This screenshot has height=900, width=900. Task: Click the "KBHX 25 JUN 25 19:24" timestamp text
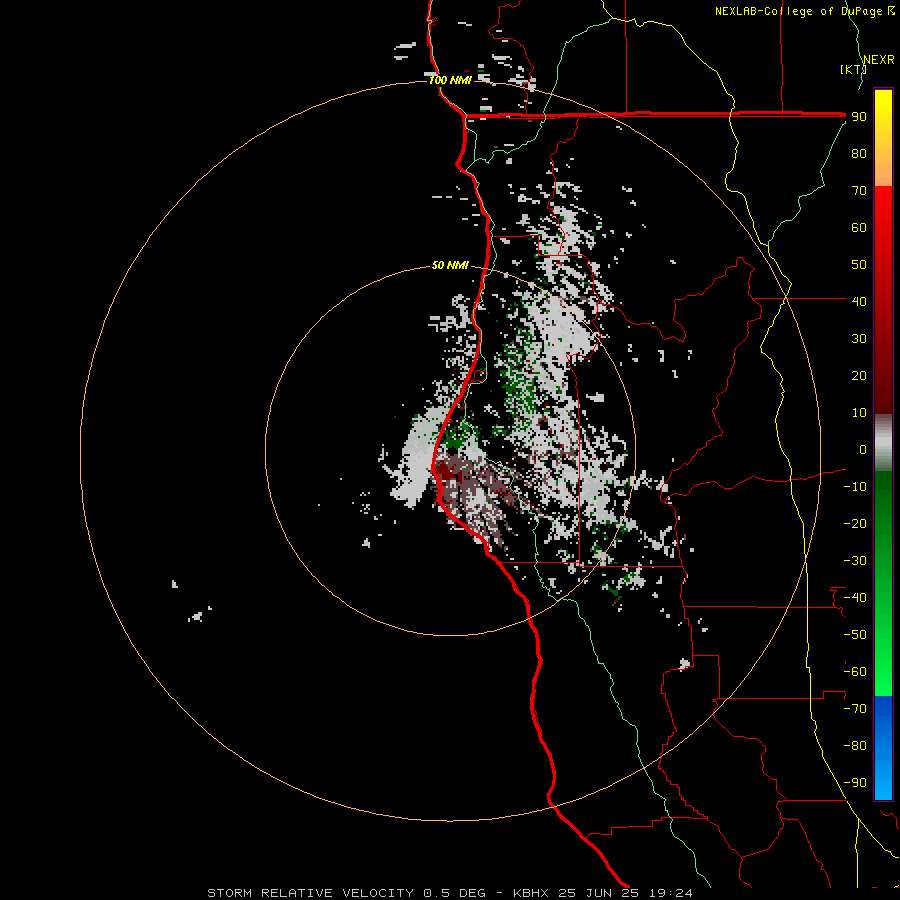603,893
